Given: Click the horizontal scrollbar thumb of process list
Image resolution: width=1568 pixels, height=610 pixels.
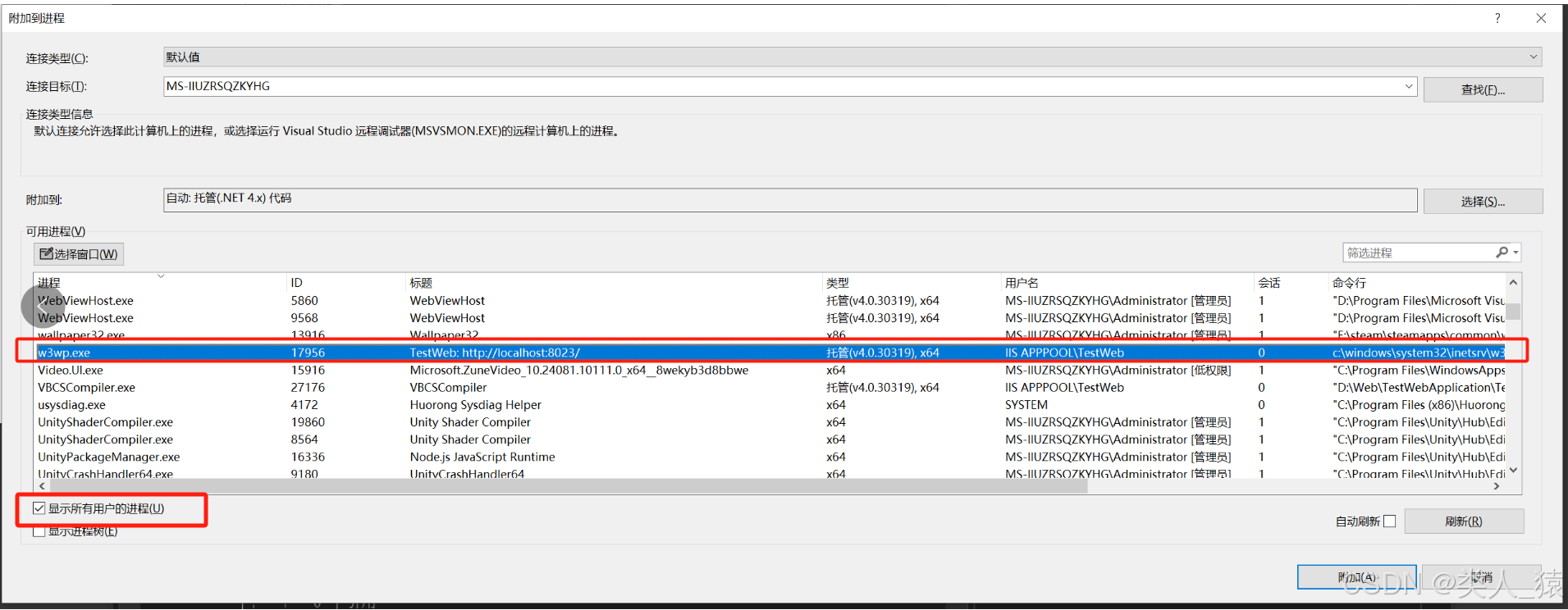Looking at the screenshot, I should 569,486.
